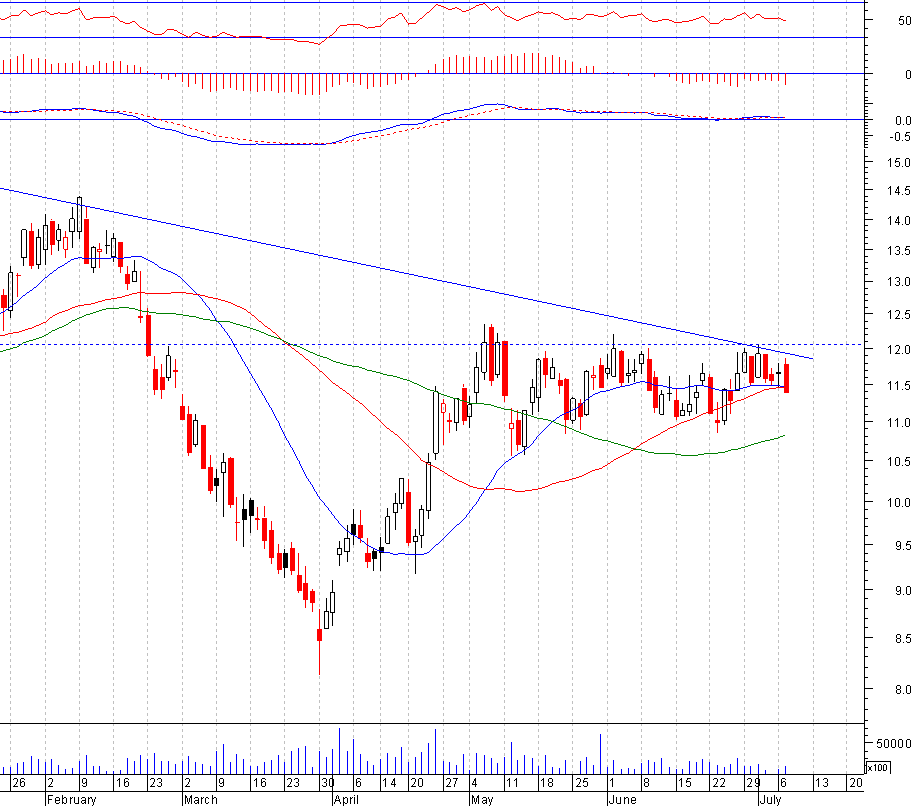Click the May month label

[482, 800]
